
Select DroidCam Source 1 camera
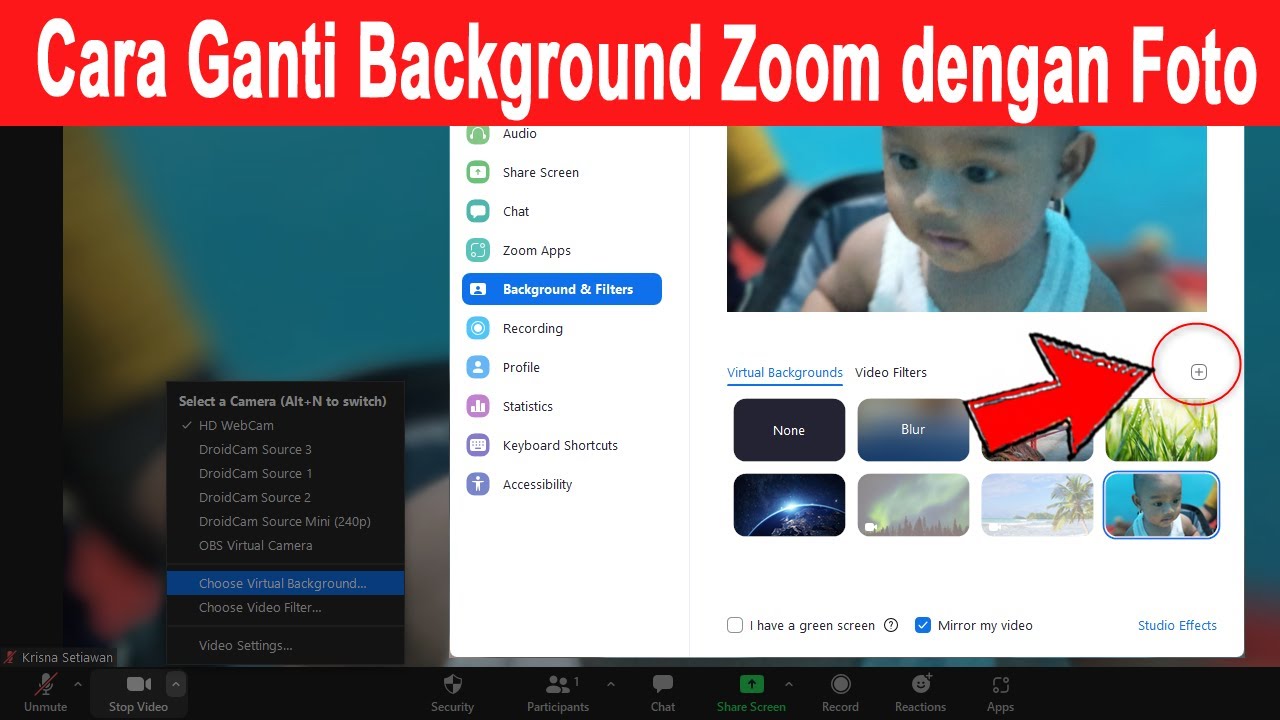click(x=285, y=473)
